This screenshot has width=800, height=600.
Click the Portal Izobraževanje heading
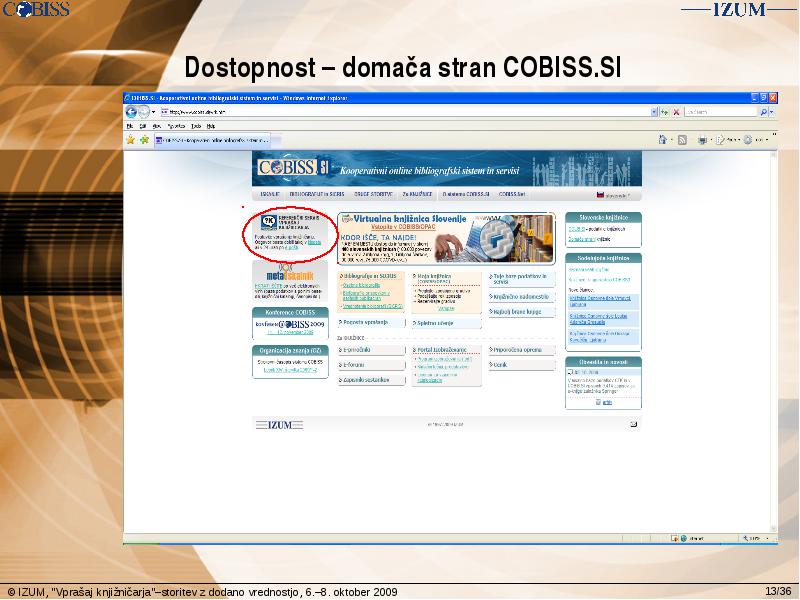(440, 350)
